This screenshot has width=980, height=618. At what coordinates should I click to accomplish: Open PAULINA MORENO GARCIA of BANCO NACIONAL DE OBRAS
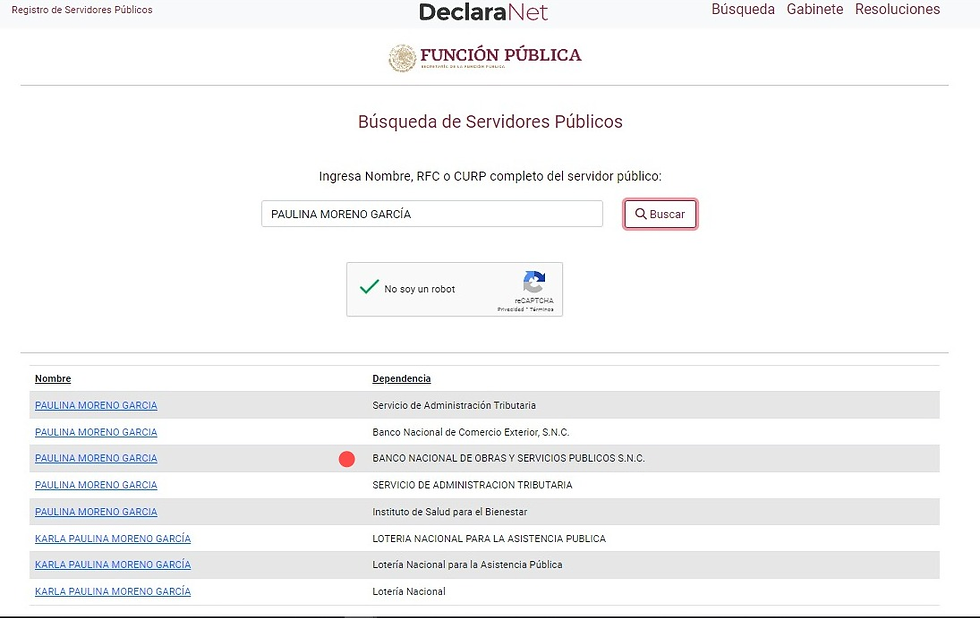coord(96,458)
